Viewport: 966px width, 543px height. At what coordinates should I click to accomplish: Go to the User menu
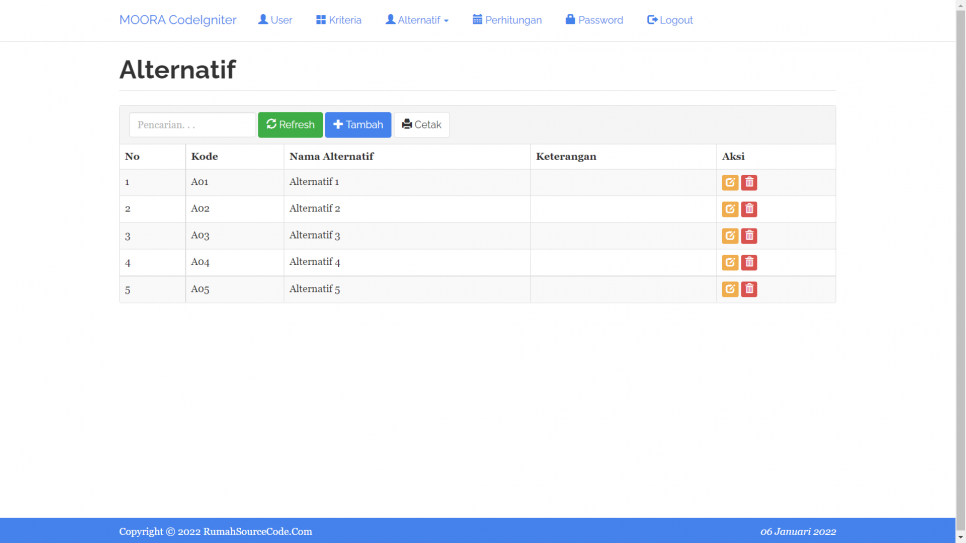pos(275,20)
